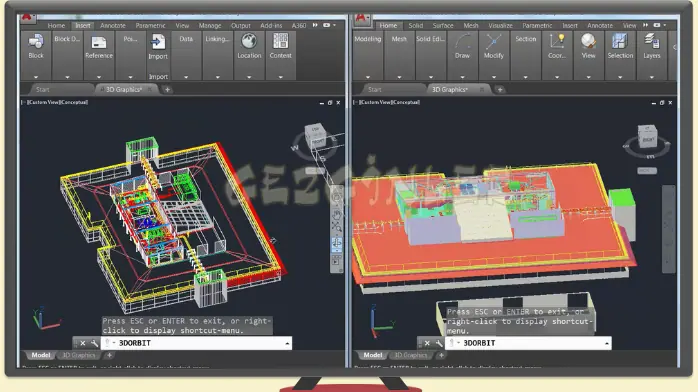
Task: Expand the Section panel dropdown
Action: [526, 77]
